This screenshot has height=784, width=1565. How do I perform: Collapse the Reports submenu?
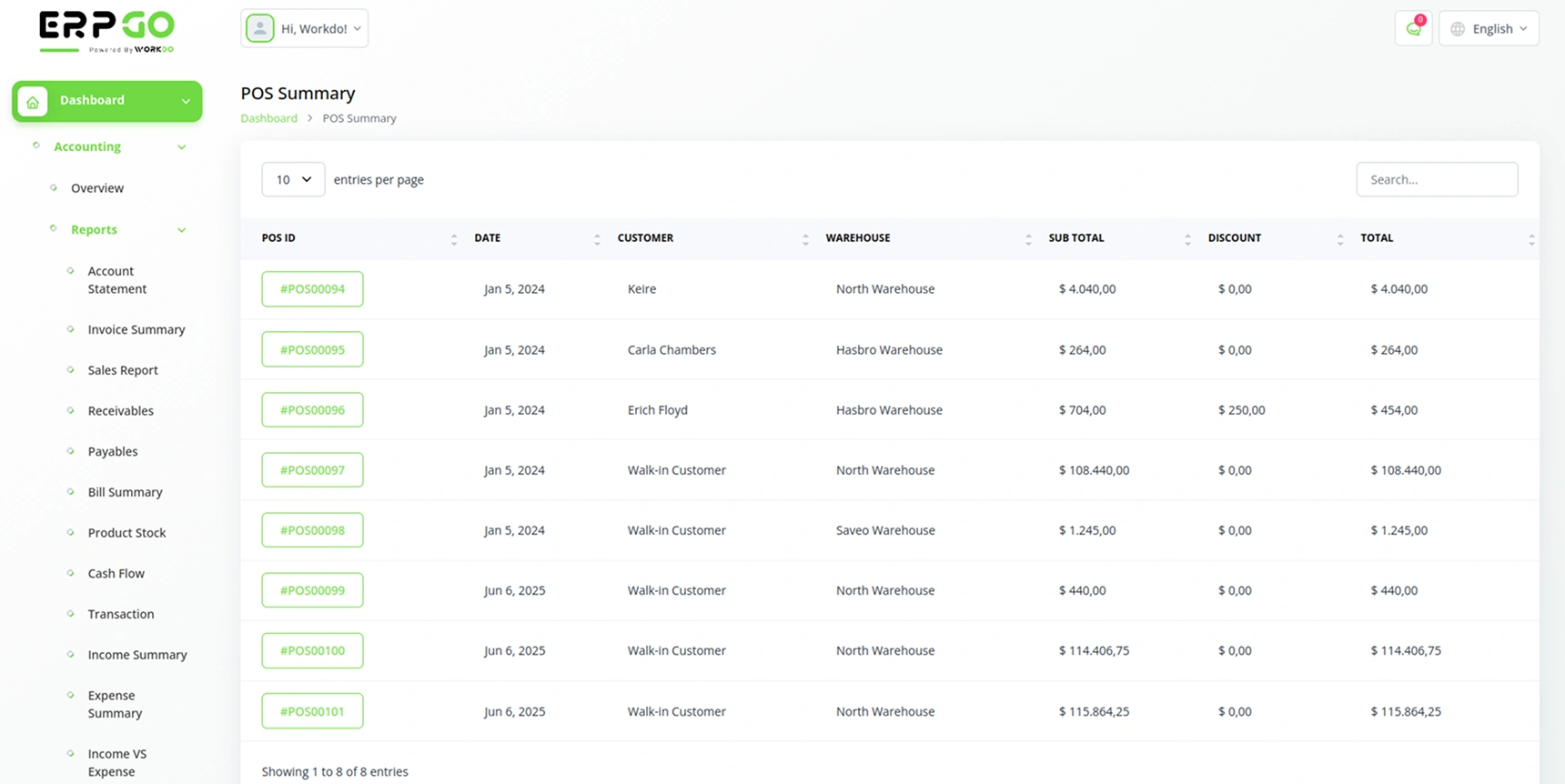coord(181,230)
